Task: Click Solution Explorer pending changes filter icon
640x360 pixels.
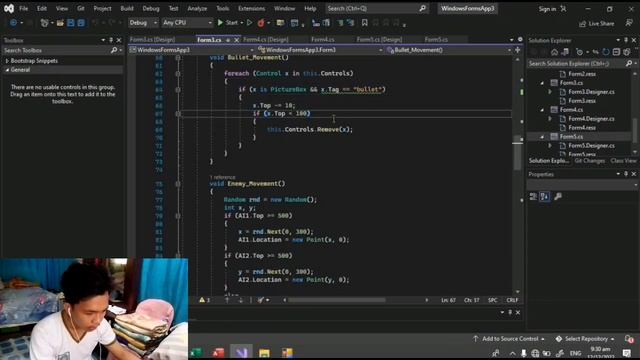Action: 579,52
